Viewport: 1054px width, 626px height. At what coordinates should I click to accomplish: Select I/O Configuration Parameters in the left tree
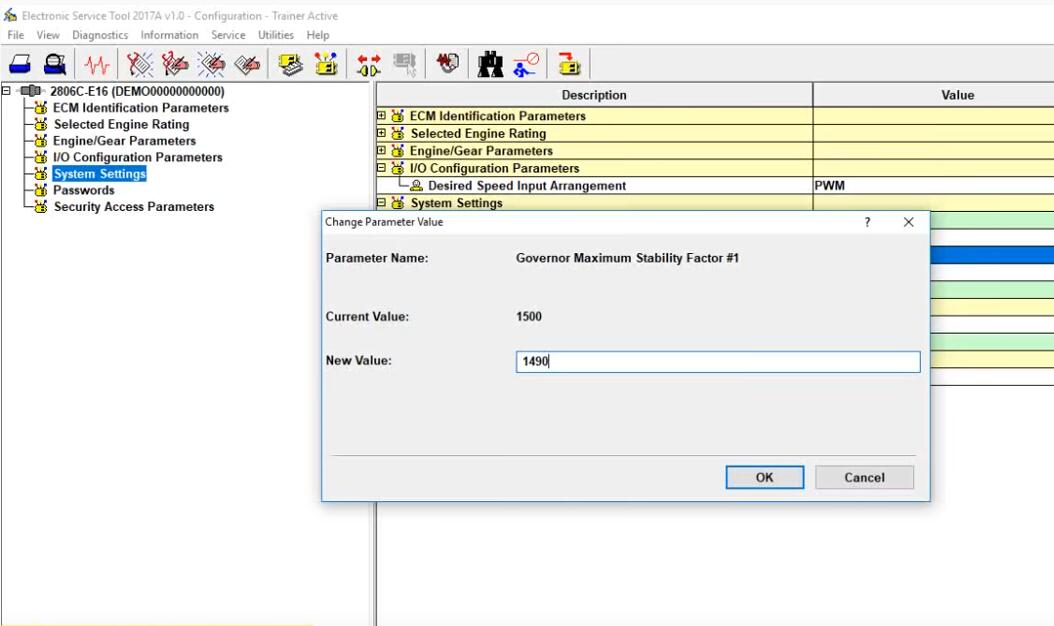[138, 157]
